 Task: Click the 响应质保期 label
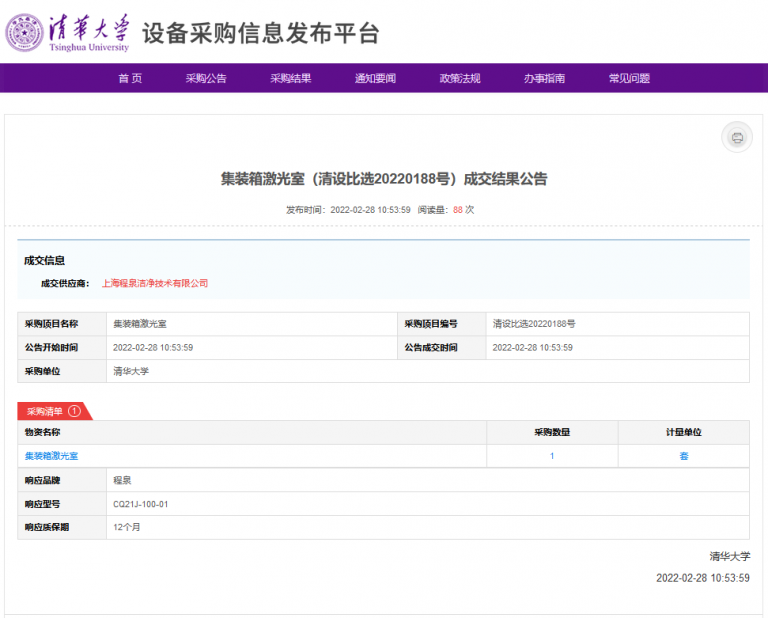[47, 527]
